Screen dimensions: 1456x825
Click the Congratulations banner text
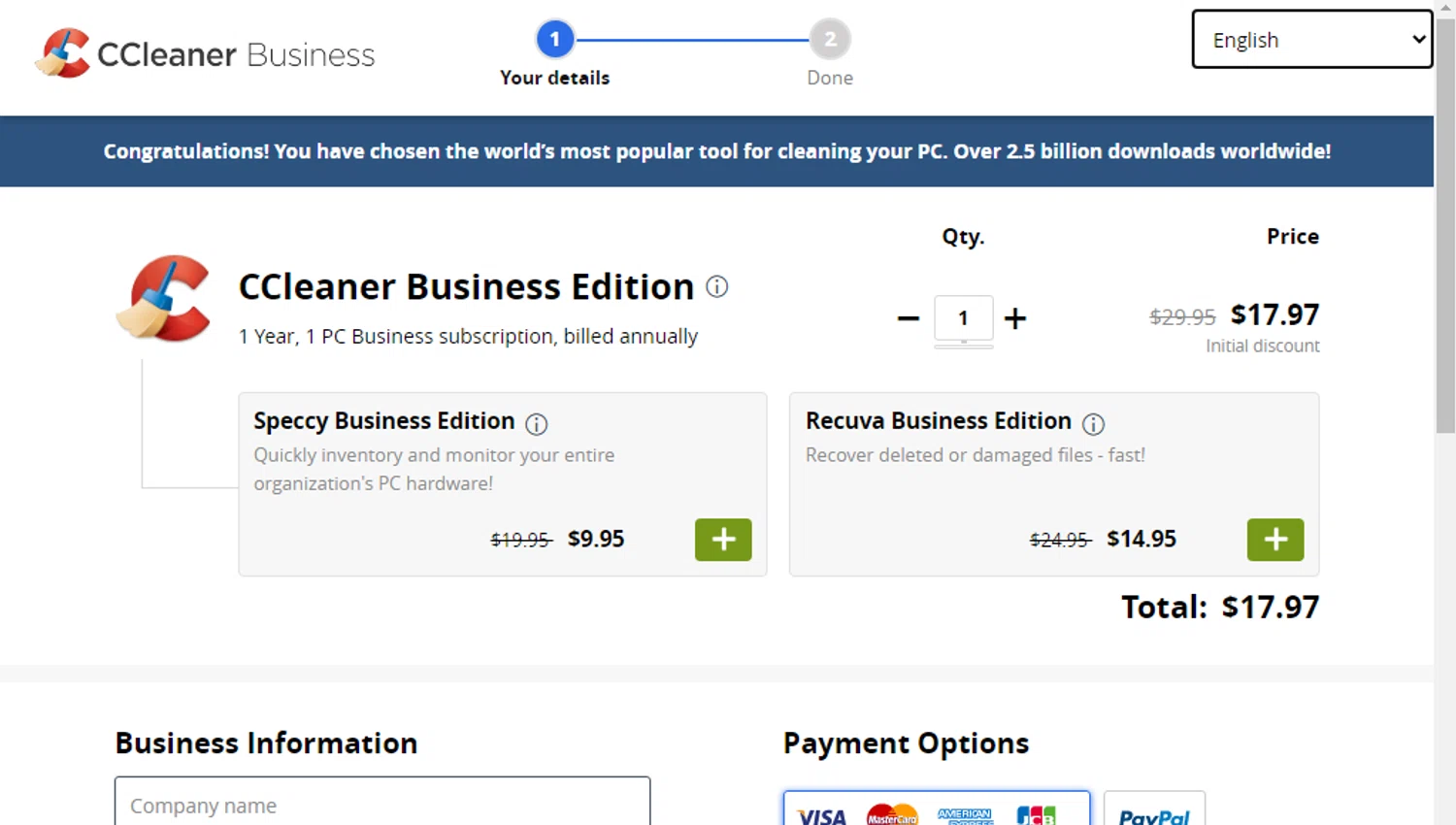716,151
